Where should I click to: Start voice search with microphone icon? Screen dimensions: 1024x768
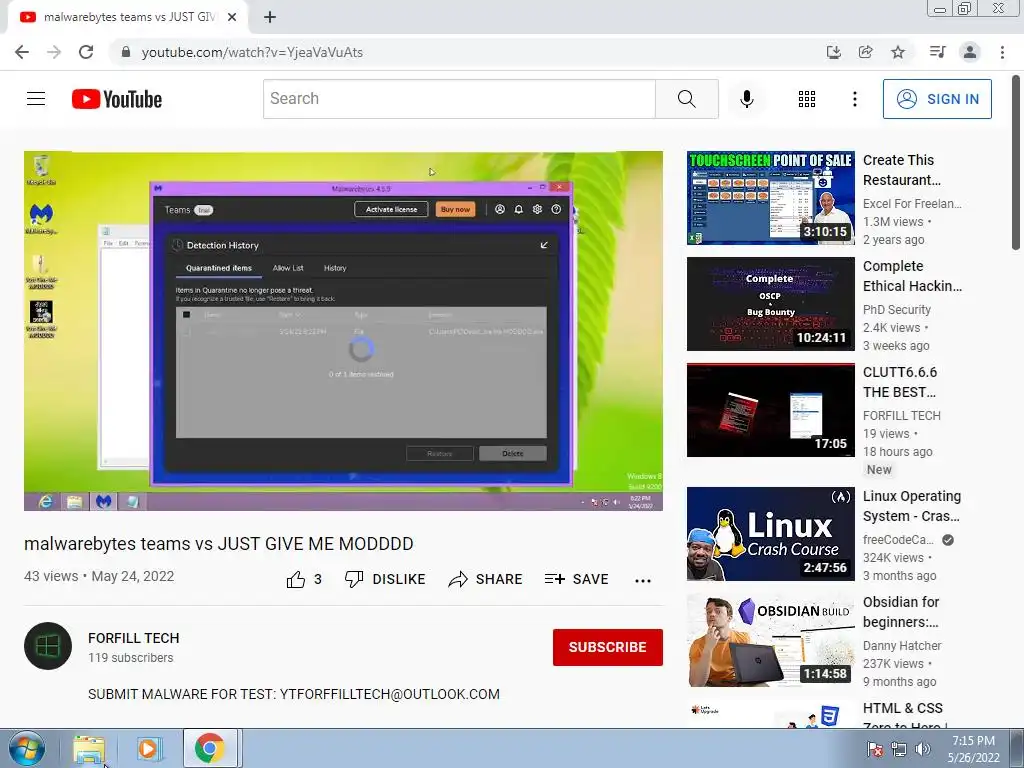(746, 99)
